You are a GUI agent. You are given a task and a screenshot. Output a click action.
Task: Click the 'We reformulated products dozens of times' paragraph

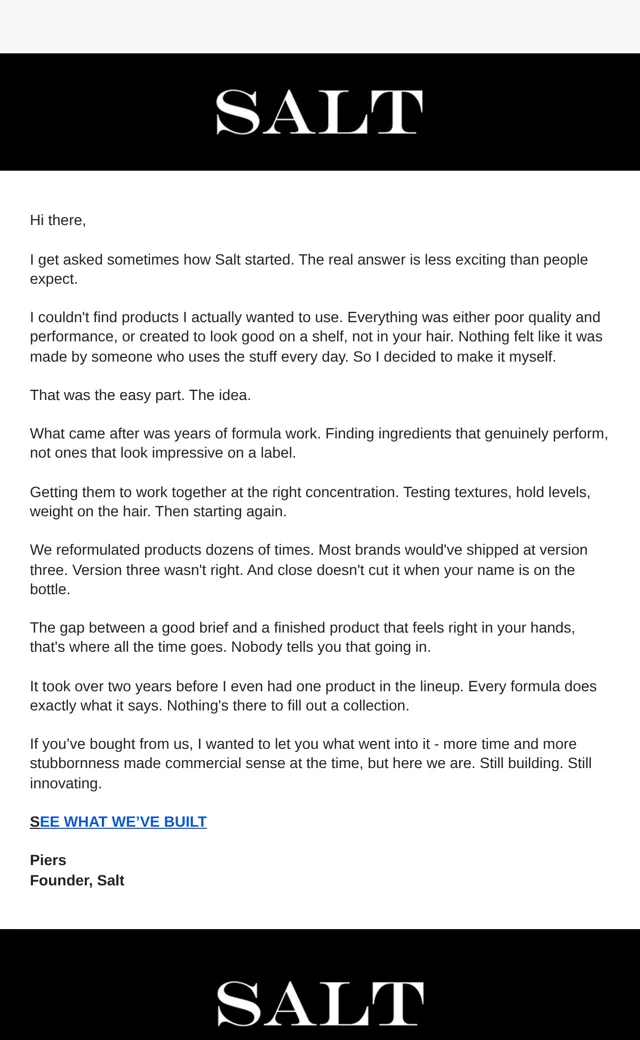pyautogui.click(x=309, y=570)
